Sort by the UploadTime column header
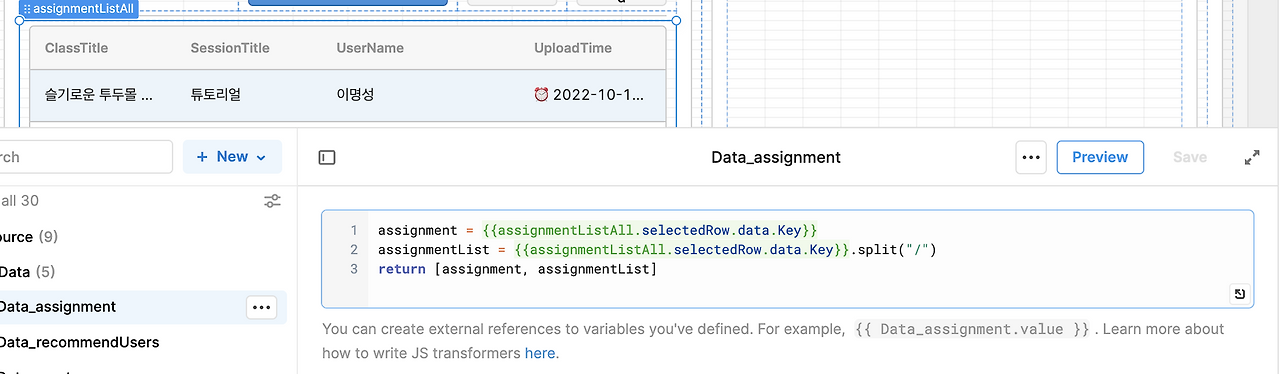 pos(573,48)
